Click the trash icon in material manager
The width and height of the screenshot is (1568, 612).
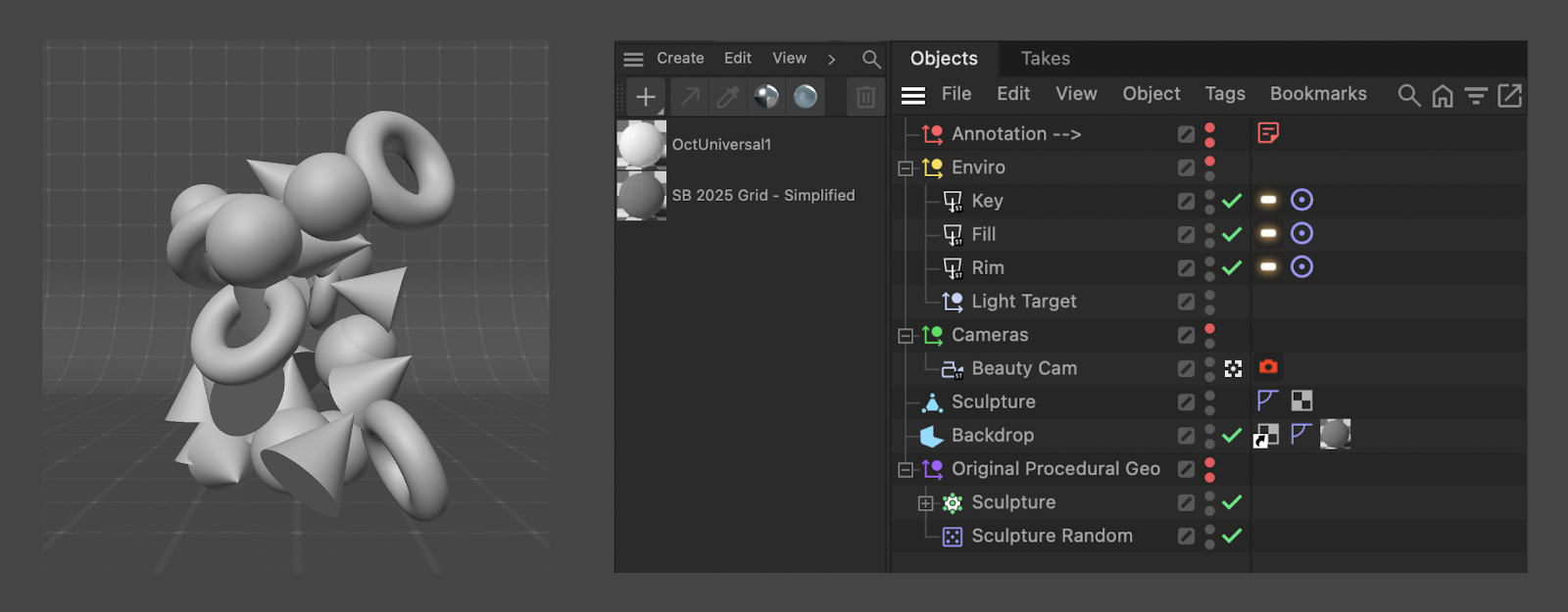click(x=865, y=97)
